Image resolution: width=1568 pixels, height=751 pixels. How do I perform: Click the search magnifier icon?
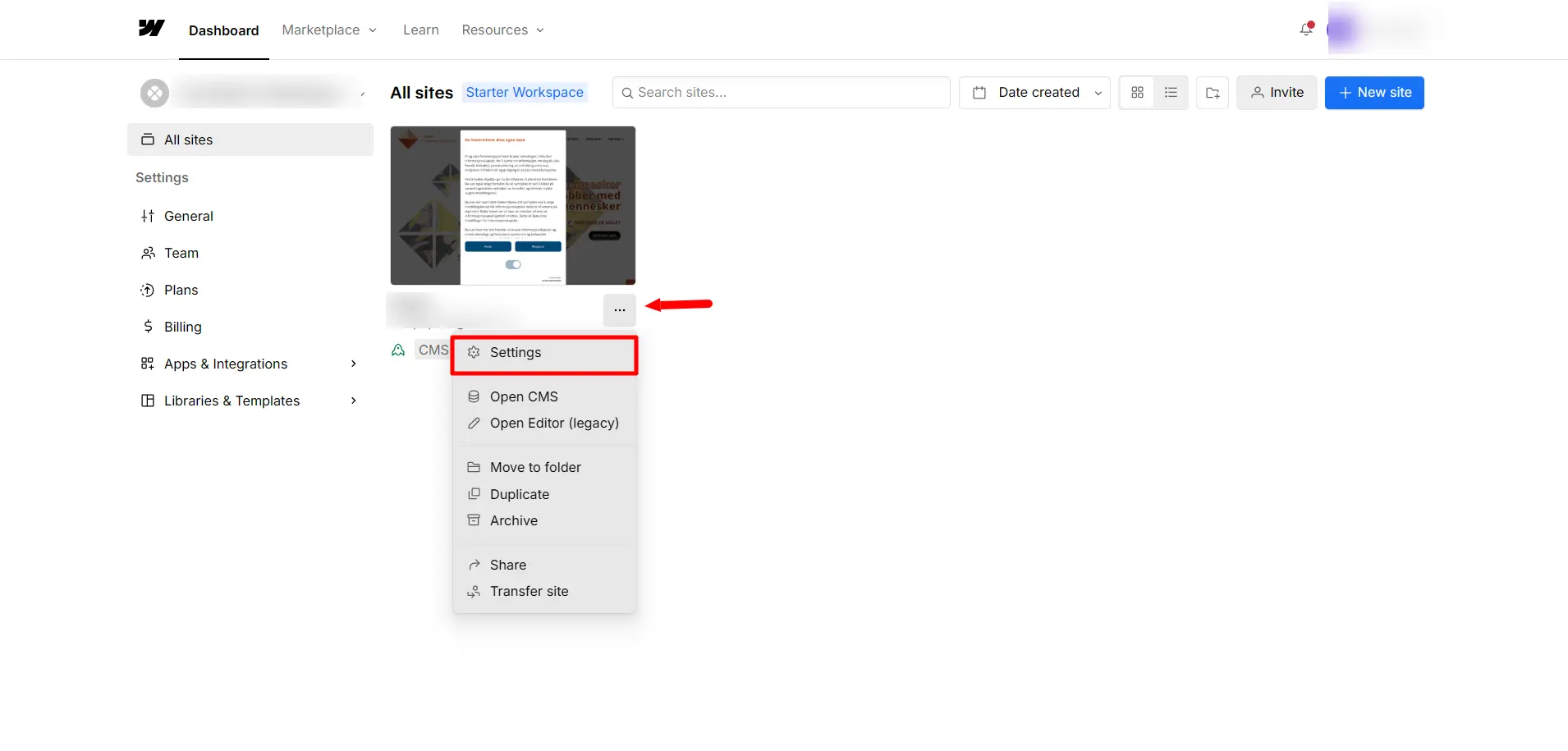(627, 93)
